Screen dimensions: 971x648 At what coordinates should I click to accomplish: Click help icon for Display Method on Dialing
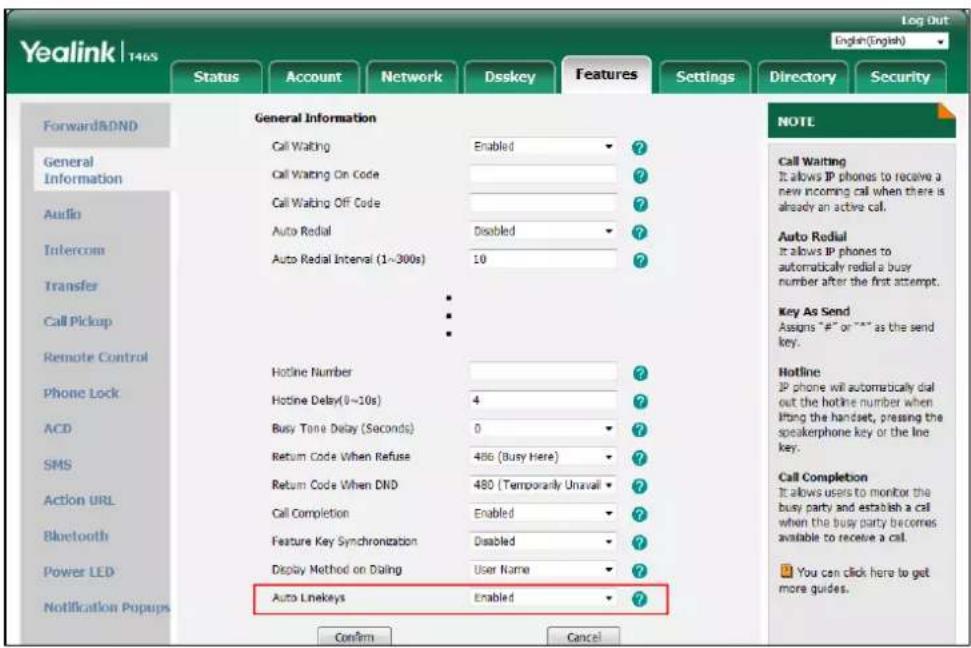[640, 571]
